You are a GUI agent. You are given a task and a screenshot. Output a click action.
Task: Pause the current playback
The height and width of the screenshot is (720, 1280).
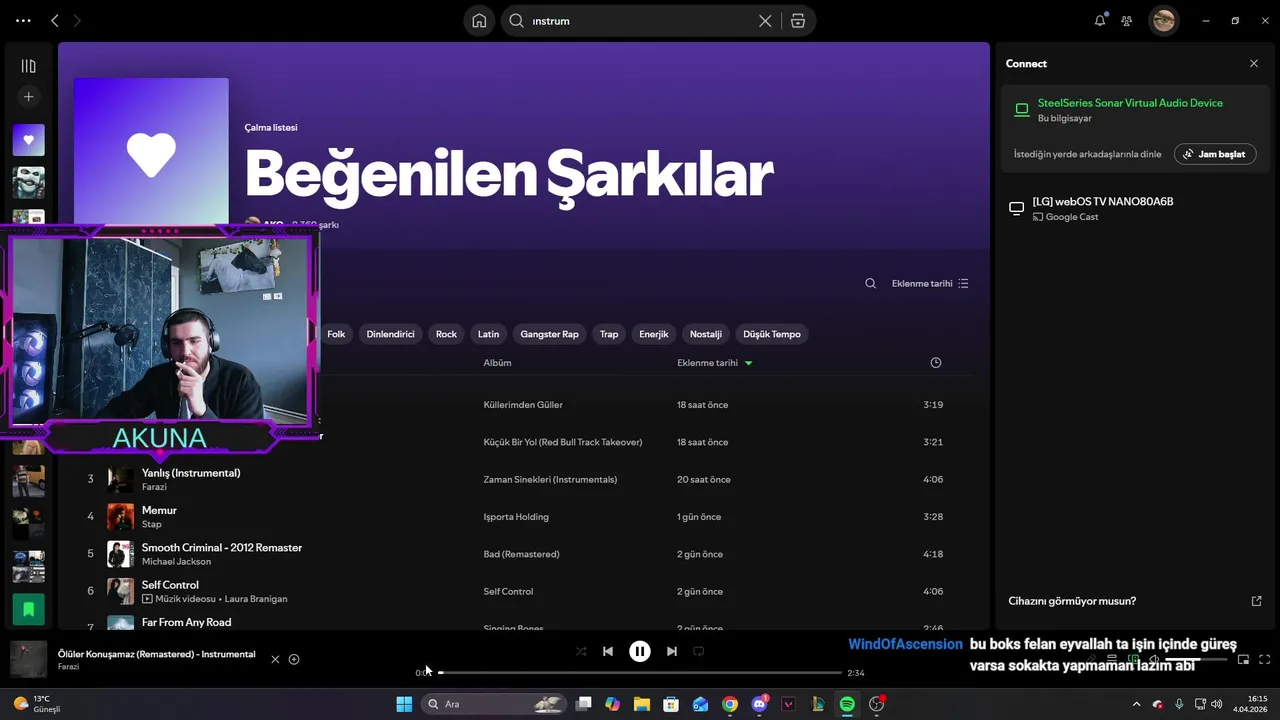tap(640, 651)
